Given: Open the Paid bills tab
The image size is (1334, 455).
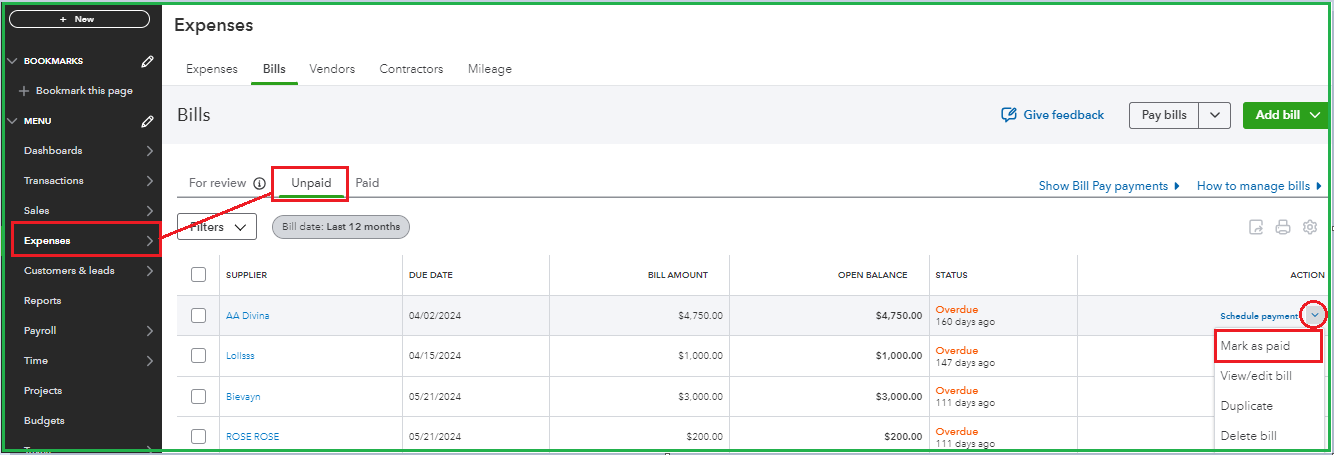Looking at the screenshot, I should (367, 183).
